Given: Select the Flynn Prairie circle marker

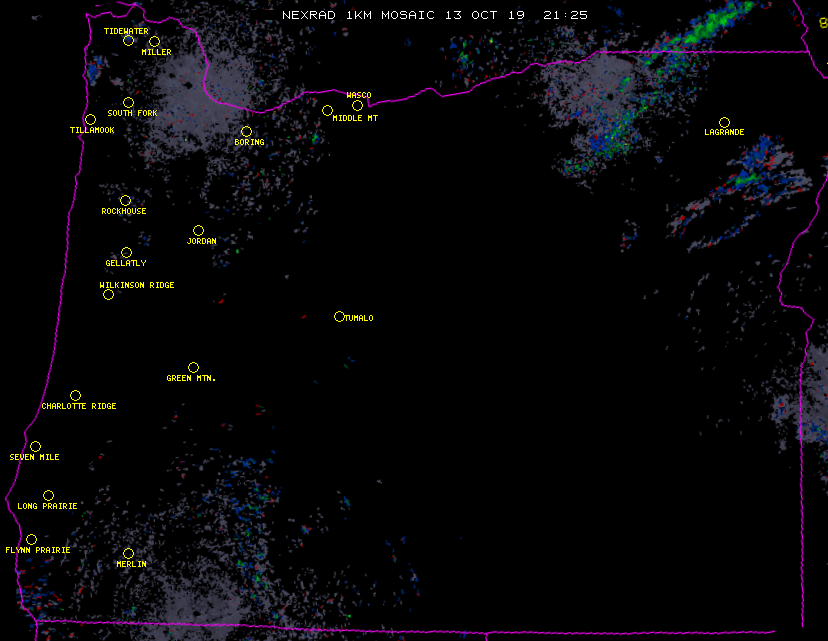Looking at the screenshot, I should click(31, 539).
